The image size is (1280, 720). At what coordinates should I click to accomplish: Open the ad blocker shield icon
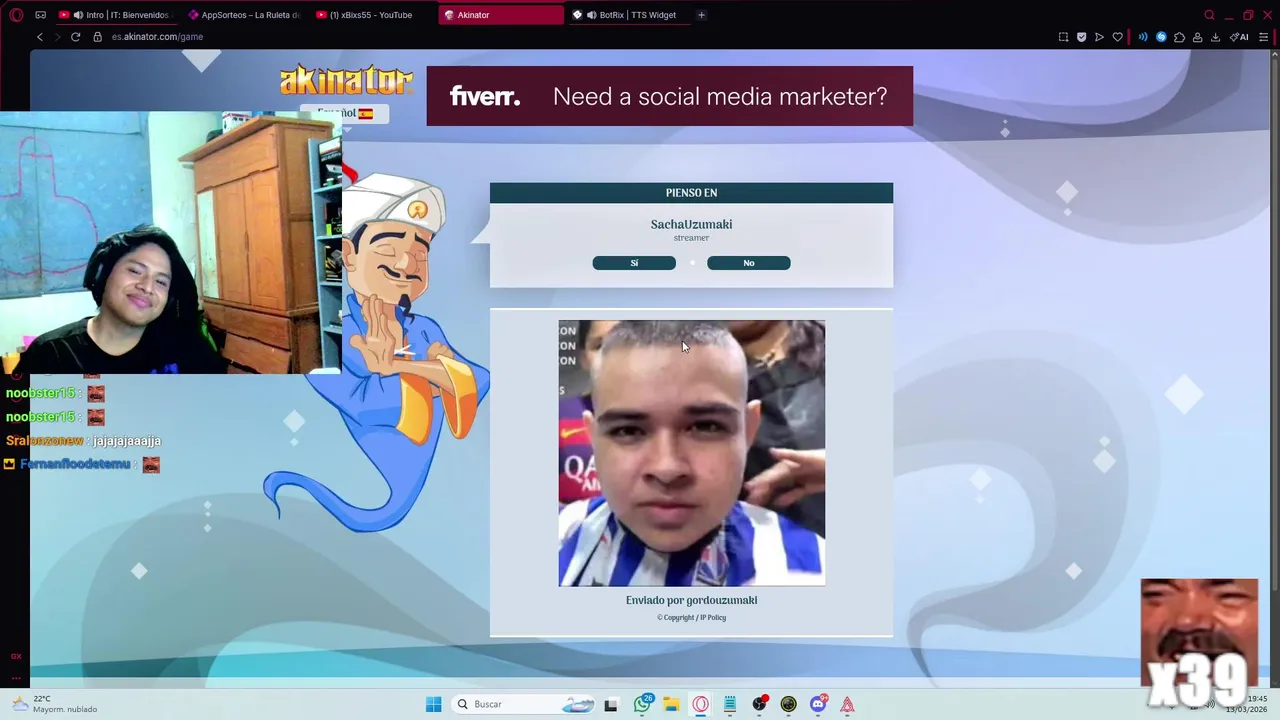point(1081,37)
